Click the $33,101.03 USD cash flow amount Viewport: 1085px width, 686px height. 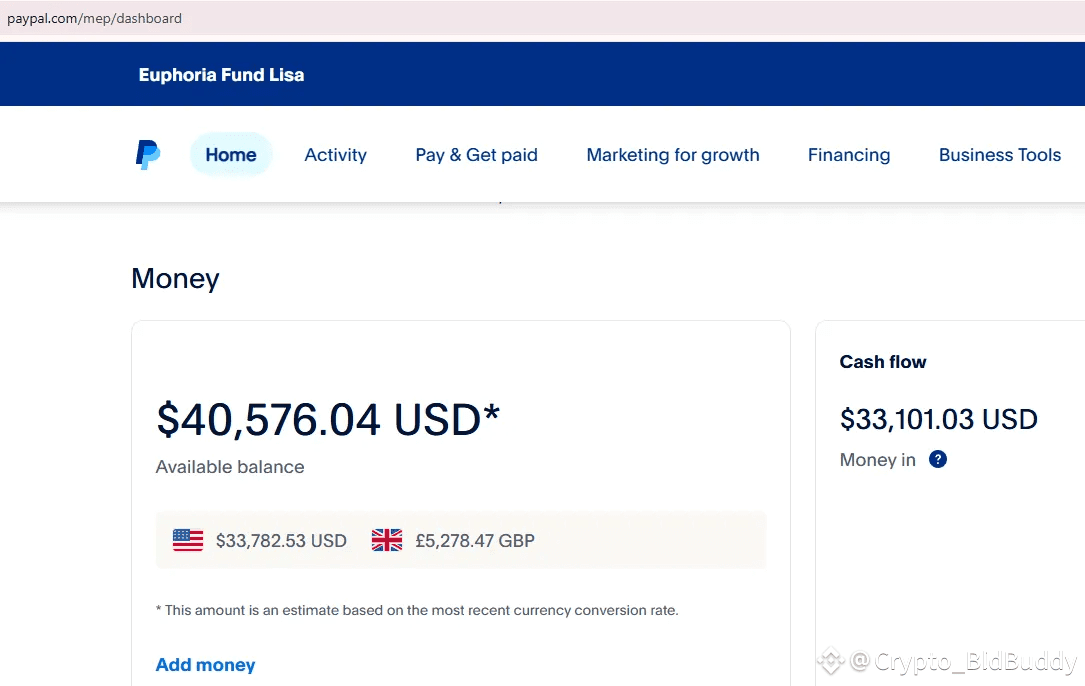tap(938, 419)
